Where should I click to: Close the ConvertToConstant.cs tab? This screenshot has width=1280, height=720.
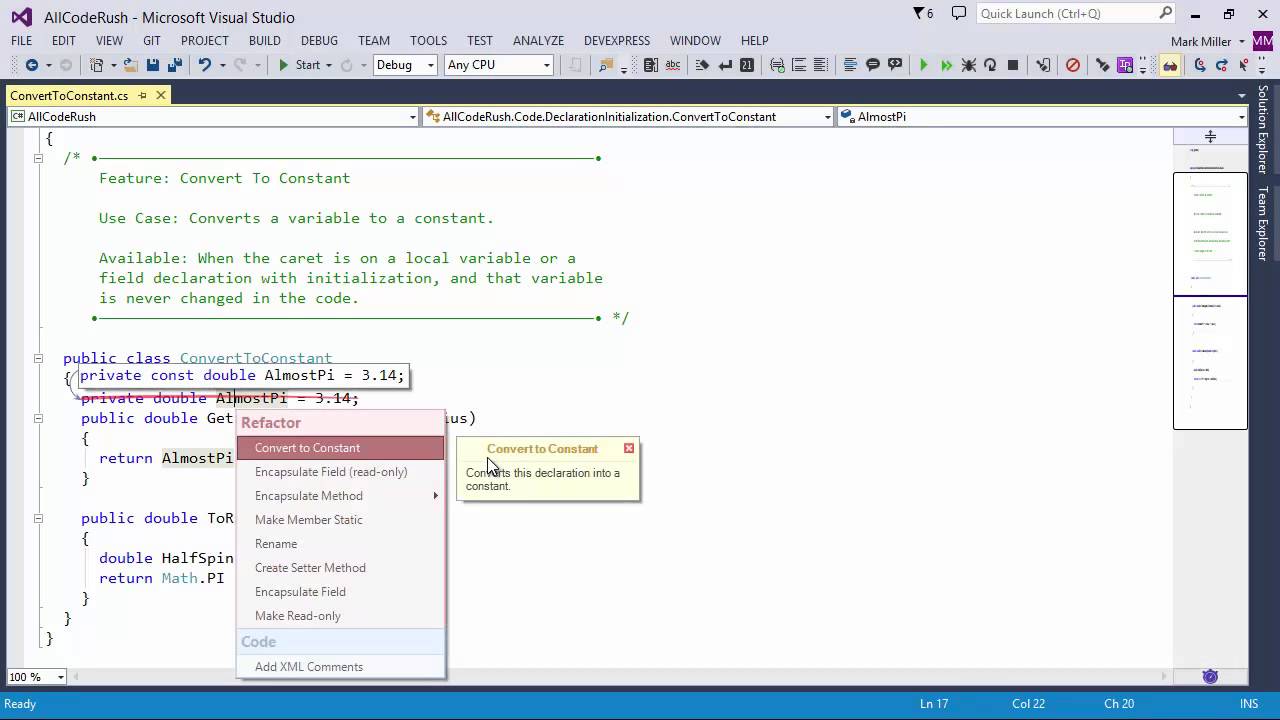[x=160, y=95]
